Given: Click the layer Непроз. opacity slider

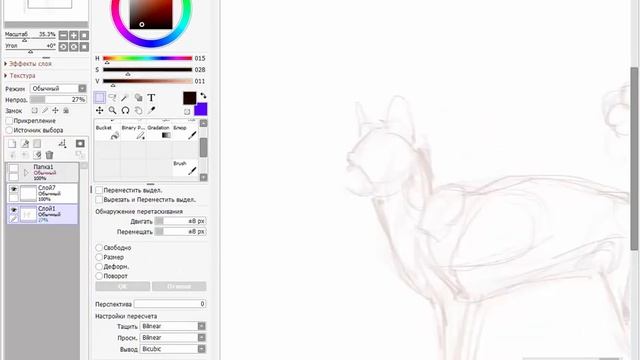Looking at the screenshot, I should [58, 100].
